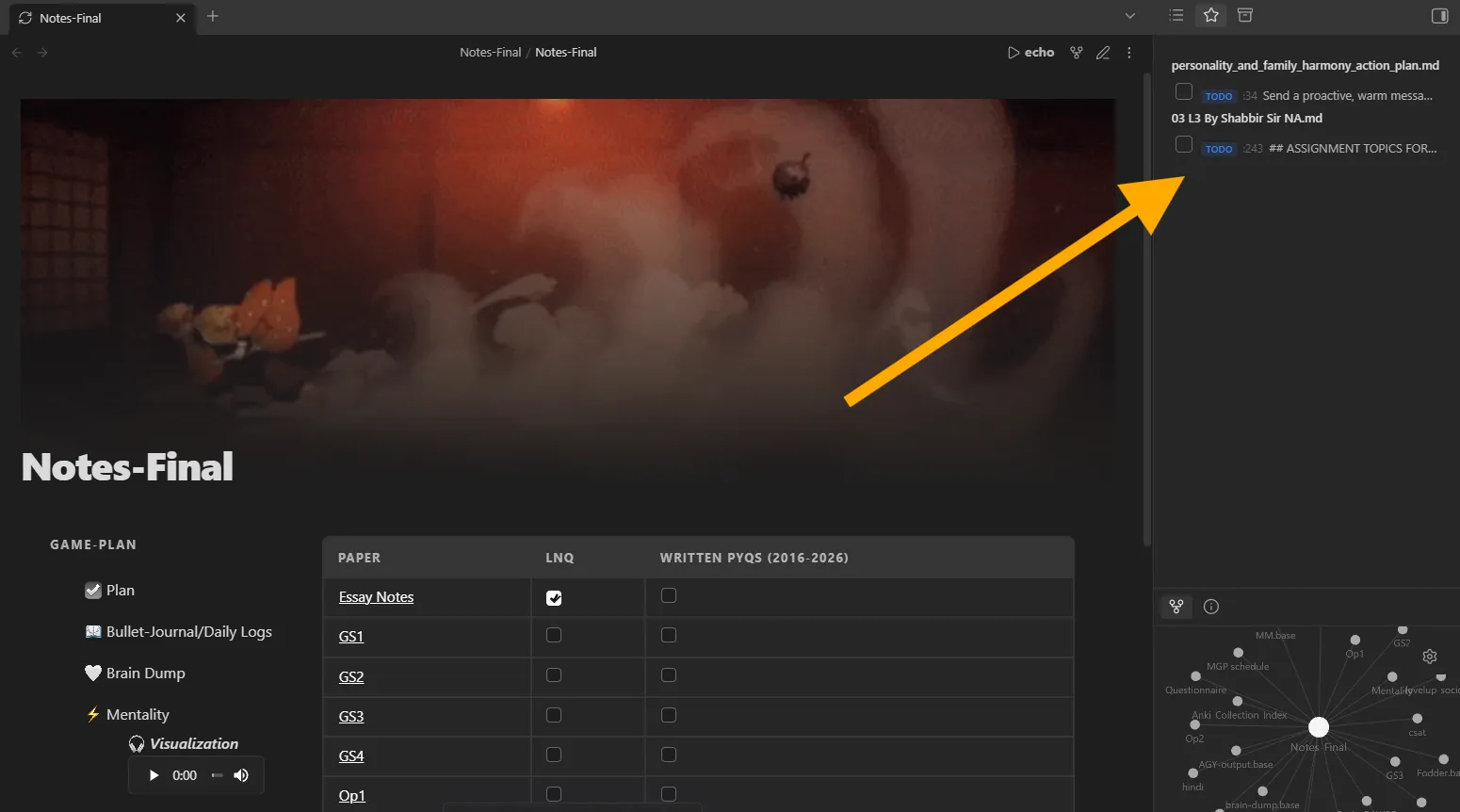This screenshot has height=812, width=1460.
Task: Click the Anki Collection Index graph node
Action: point(1238,701)
